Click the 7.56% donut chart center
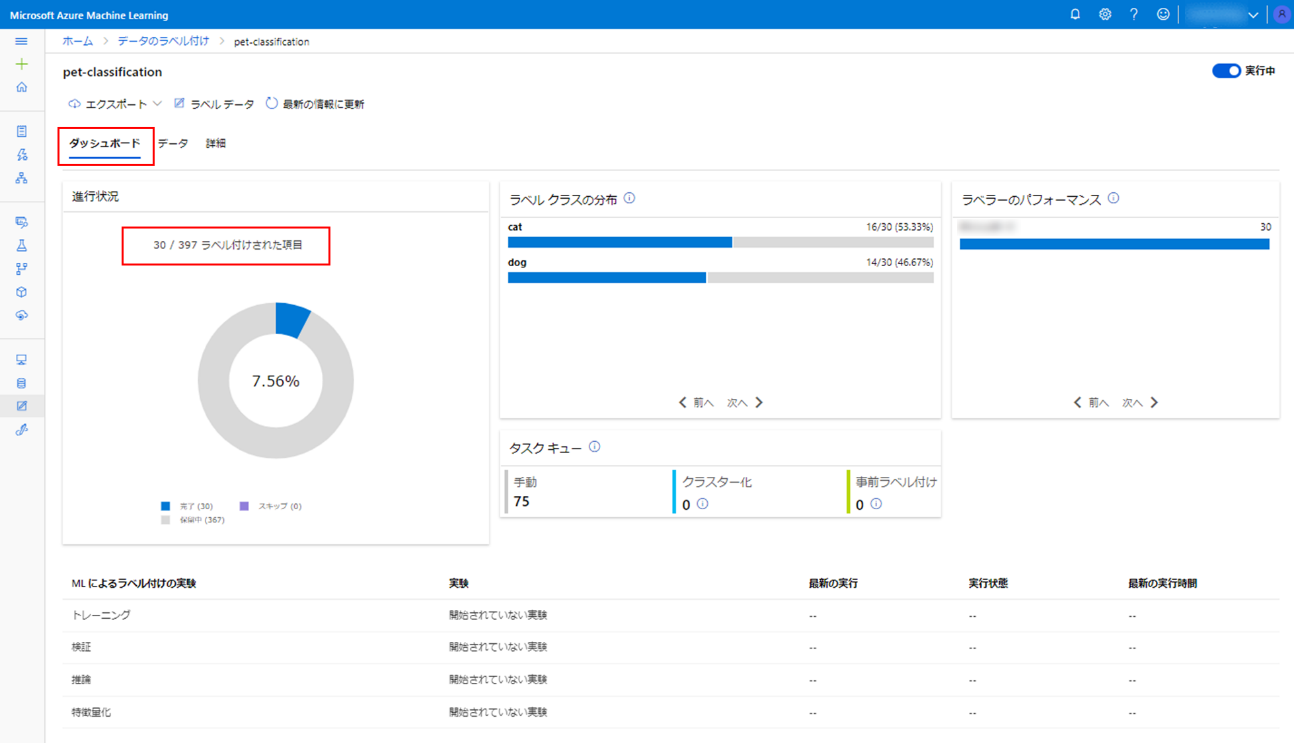The width and height of the screenshot is (1294, 743). (276, 381)
